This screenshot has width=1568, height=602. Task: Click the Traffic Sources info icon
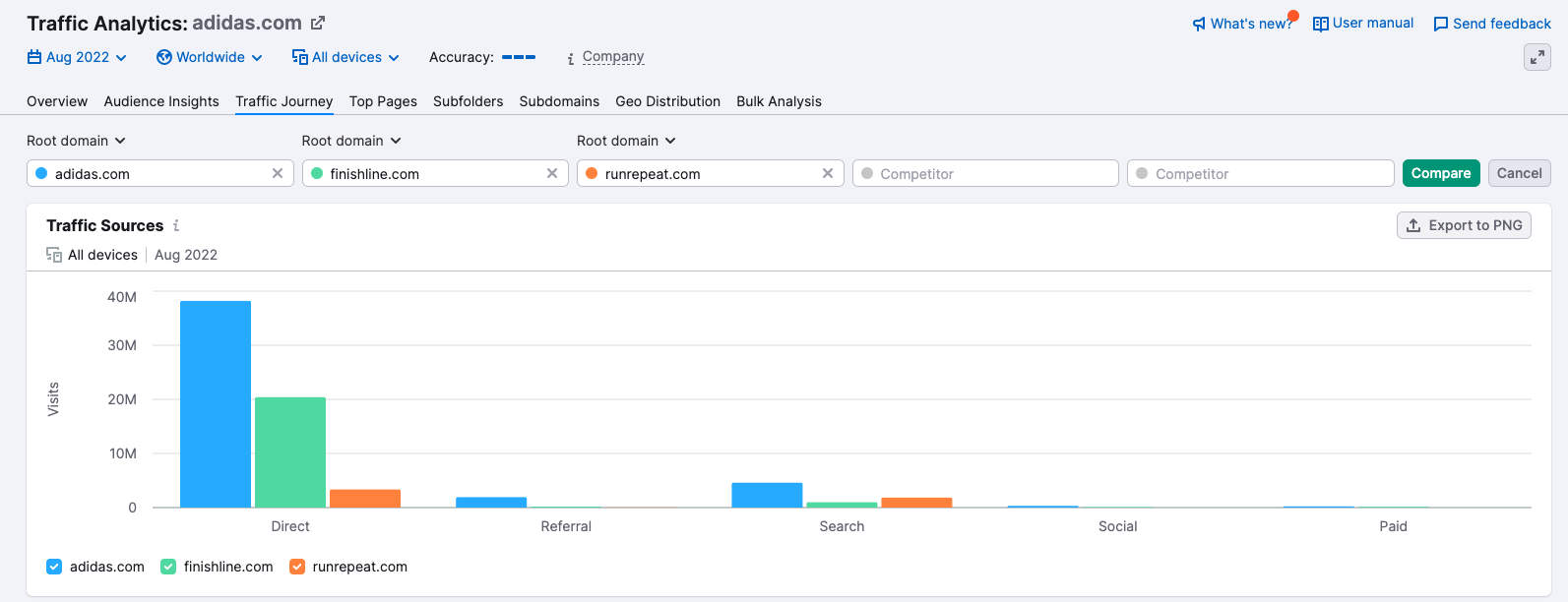click(x=176, y=225)
